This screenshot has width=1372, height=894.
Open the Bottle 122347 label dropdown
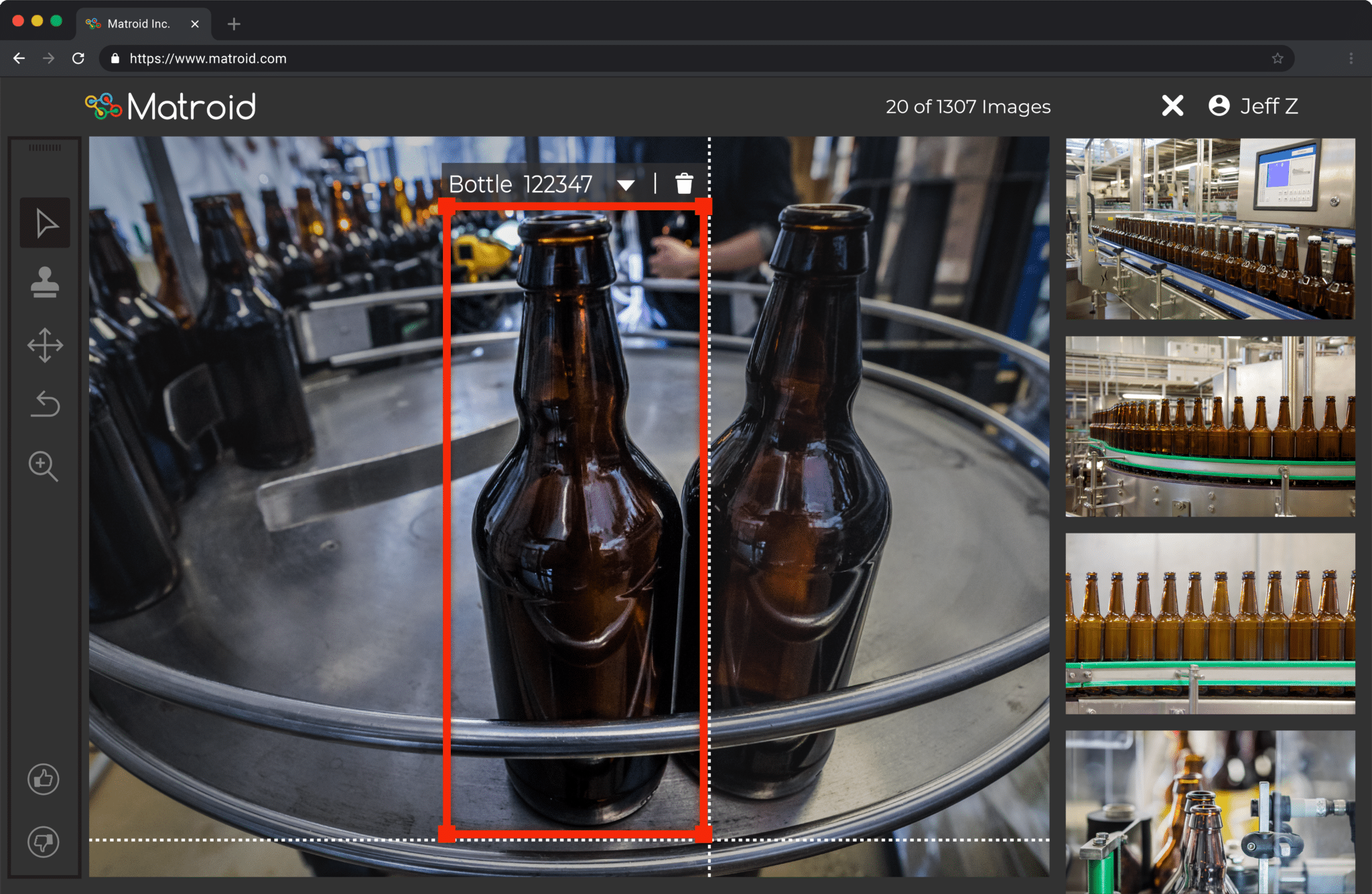click(626, 184)
